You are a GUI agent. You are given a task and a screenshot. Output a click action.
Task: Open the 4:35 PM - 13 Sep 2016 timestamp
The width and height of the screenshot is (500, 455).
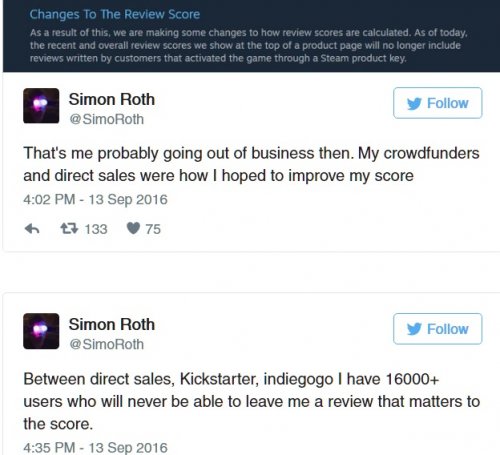click(95, 448)
